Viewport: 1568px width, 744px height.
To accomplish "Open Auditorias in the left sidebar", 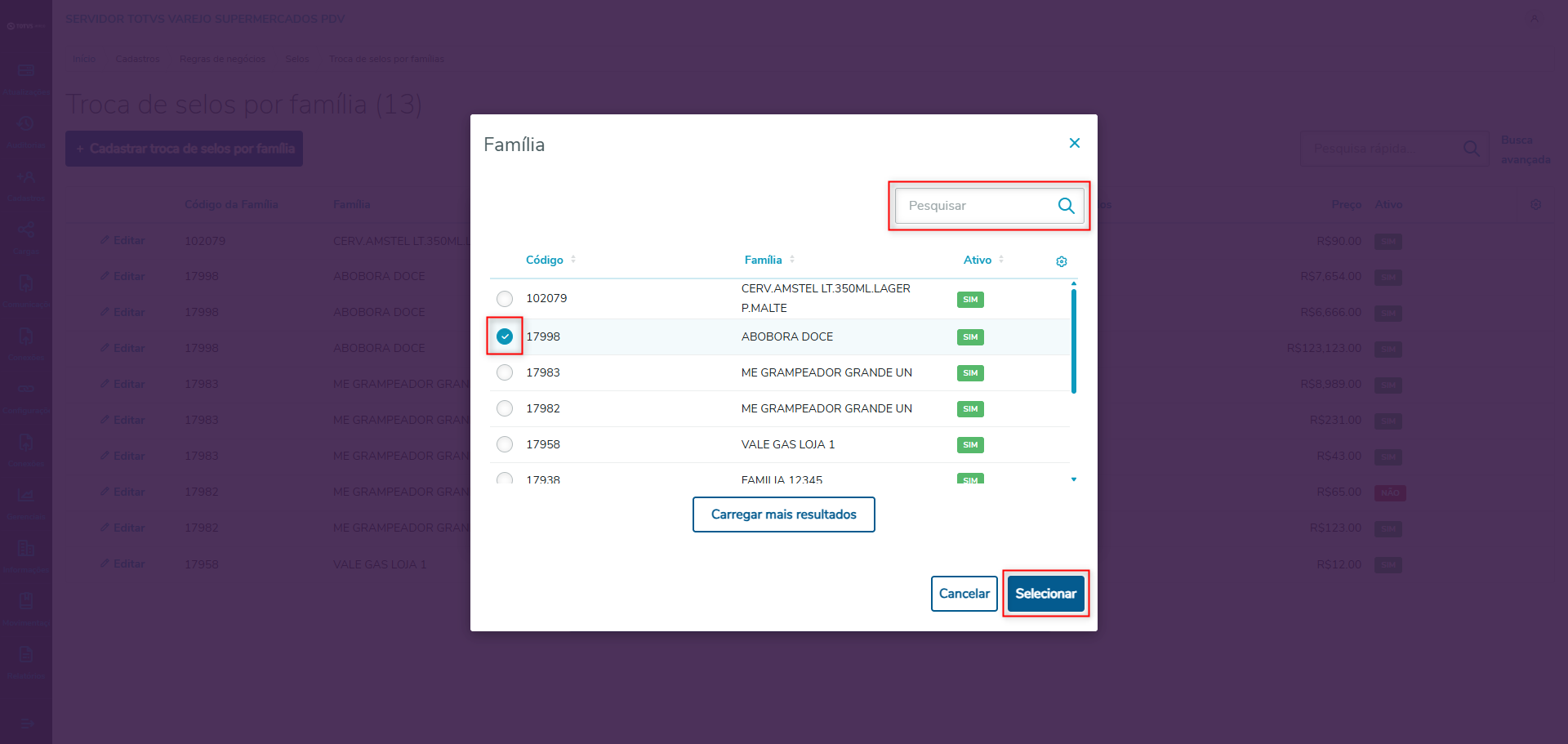I will 26,132.
